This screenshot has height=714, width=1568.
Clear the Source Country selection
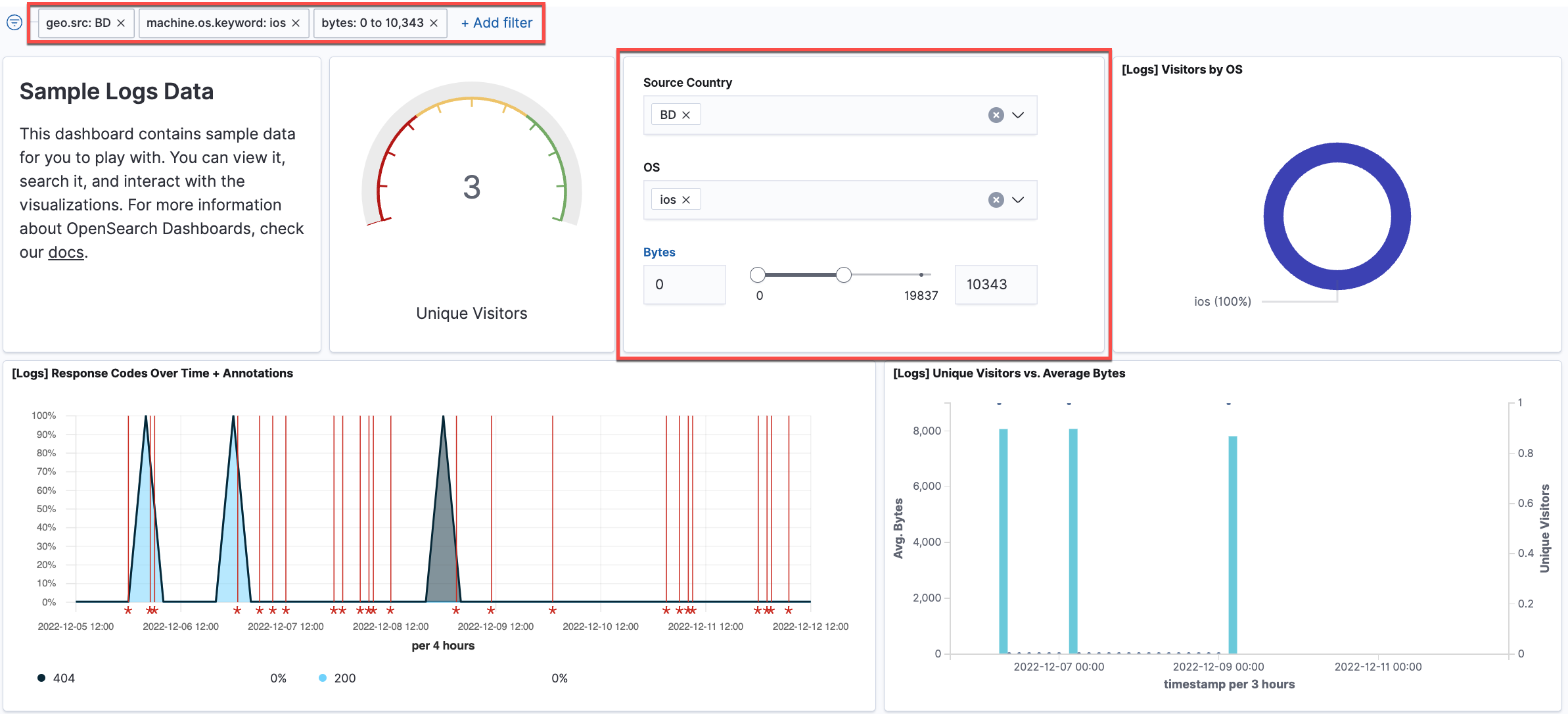[x=996, y=114]
